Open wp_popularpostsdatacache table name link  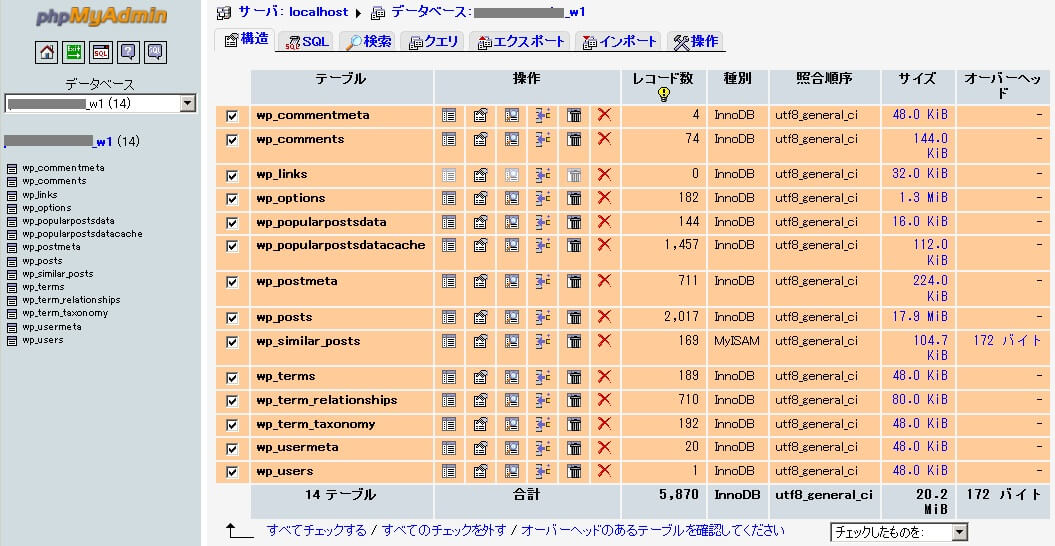pyautogui.click(x=340, y=245)
